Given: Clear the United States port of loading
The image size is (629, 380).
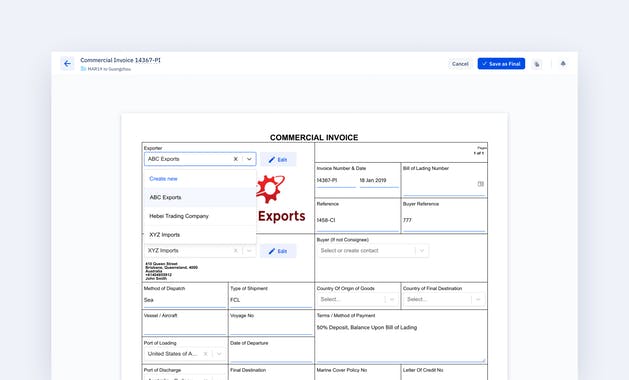Looking at the screenshot, I should pos(205,354).
